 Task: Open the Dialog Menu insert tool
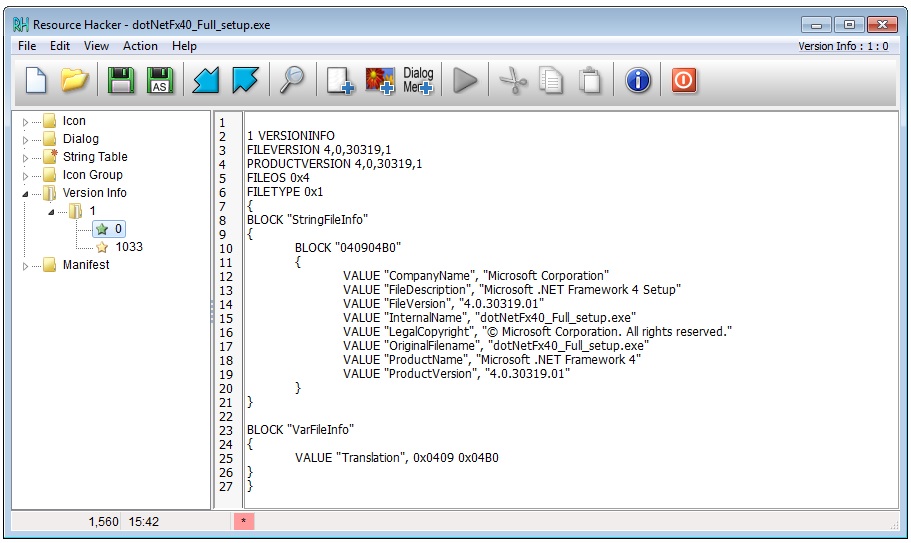(x=418, y=80)
